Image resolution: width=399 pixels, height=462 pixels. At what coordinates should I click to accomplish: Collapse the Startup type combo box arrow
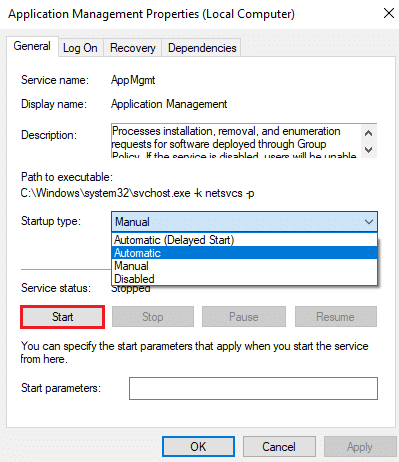369,222
